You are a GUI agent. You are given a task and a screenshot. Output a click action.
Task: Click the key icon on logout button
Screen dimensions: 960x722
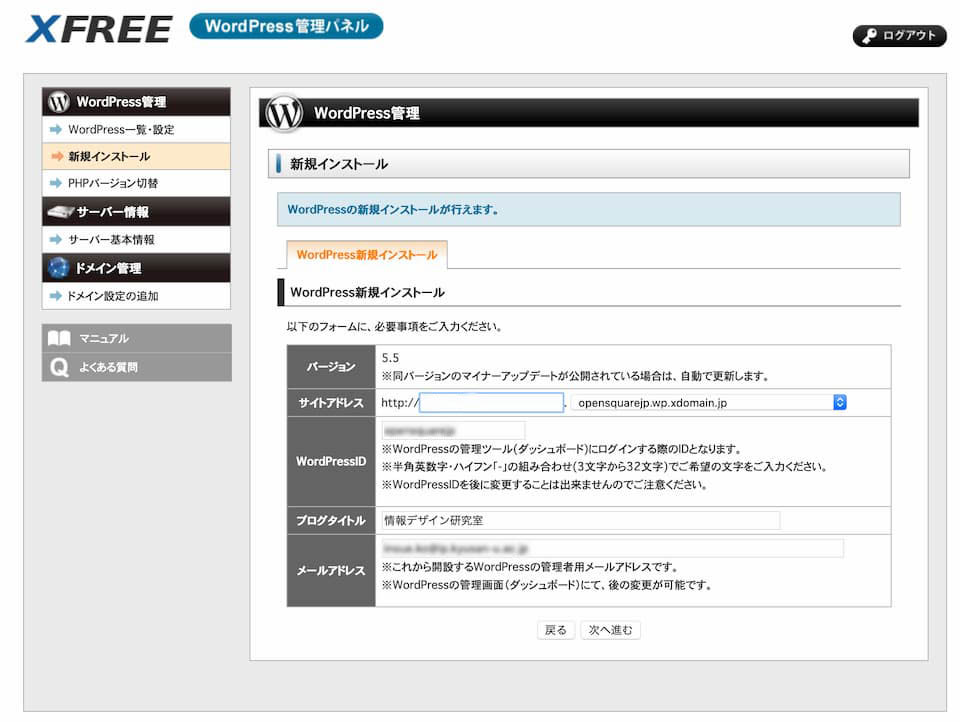868,36
